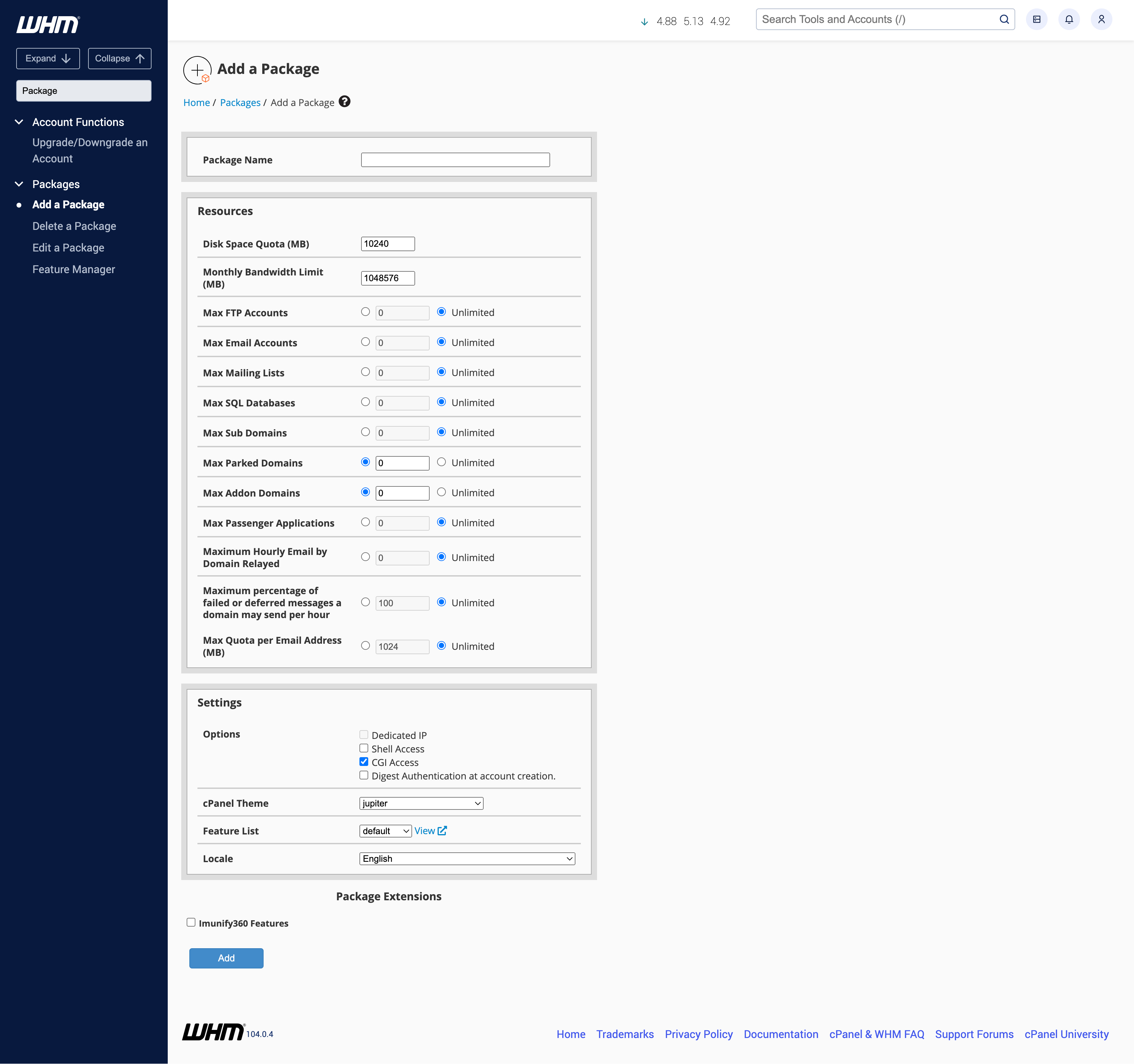Click the load average arrow icon
The width and height of the screenshot is (1134, 1064).
[644, 22]
